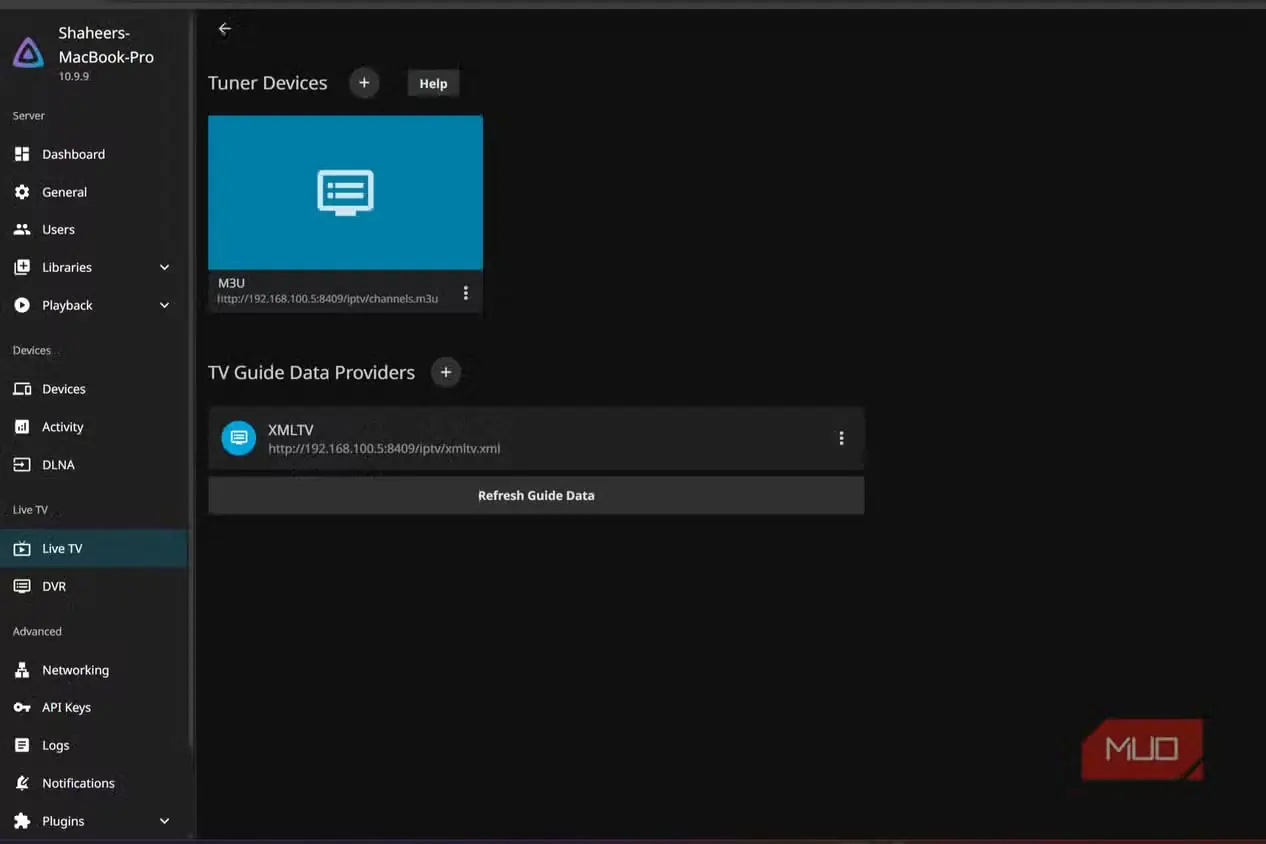Screen dimensions: 1266x844
Task: Click the TV Guide Data Providers heading
Action: [311, 372]
